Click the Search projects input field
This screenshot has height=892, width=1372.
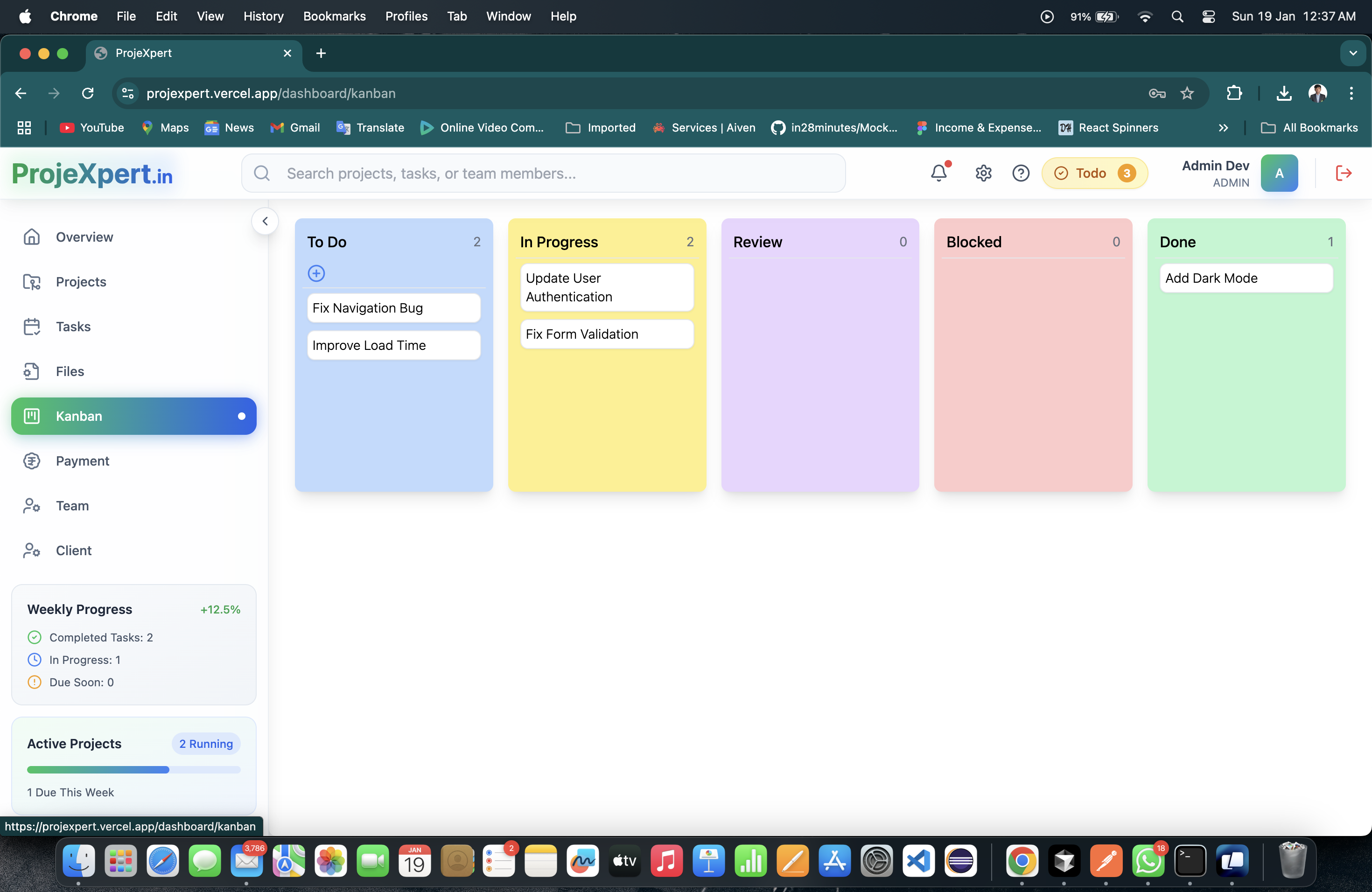coord(544,173)
